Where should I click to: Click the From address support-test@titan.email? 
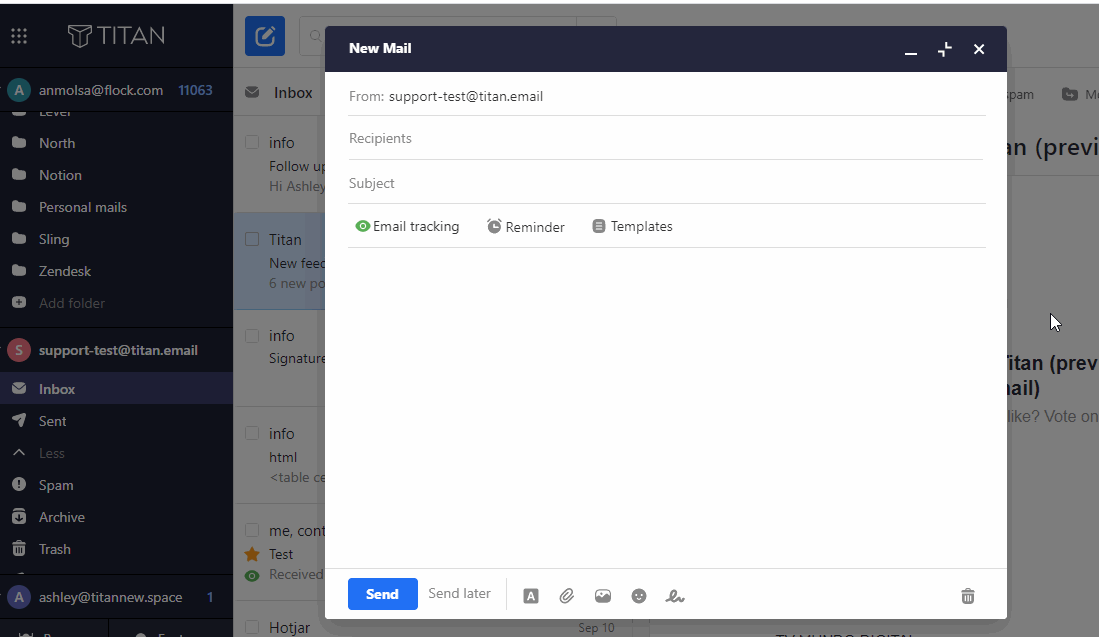click(466, 97)
